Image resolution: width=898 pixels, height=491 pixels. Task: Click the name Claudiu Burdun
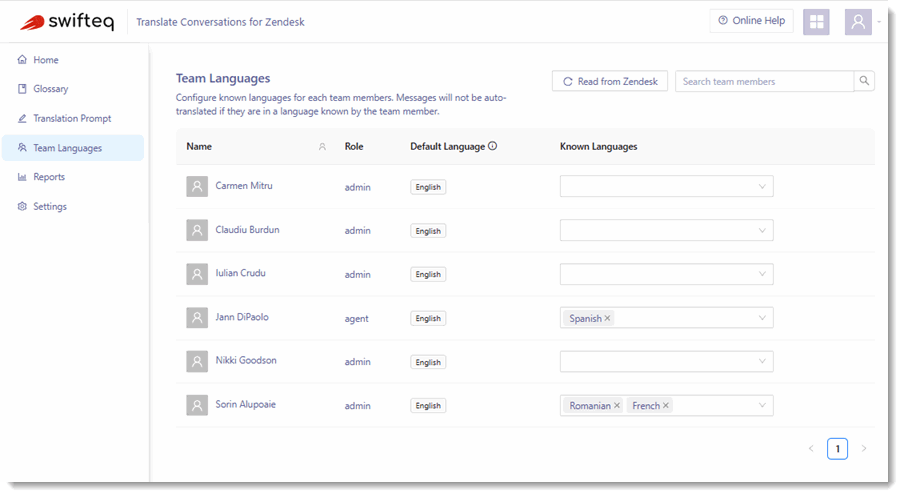[x=247, y=230]
